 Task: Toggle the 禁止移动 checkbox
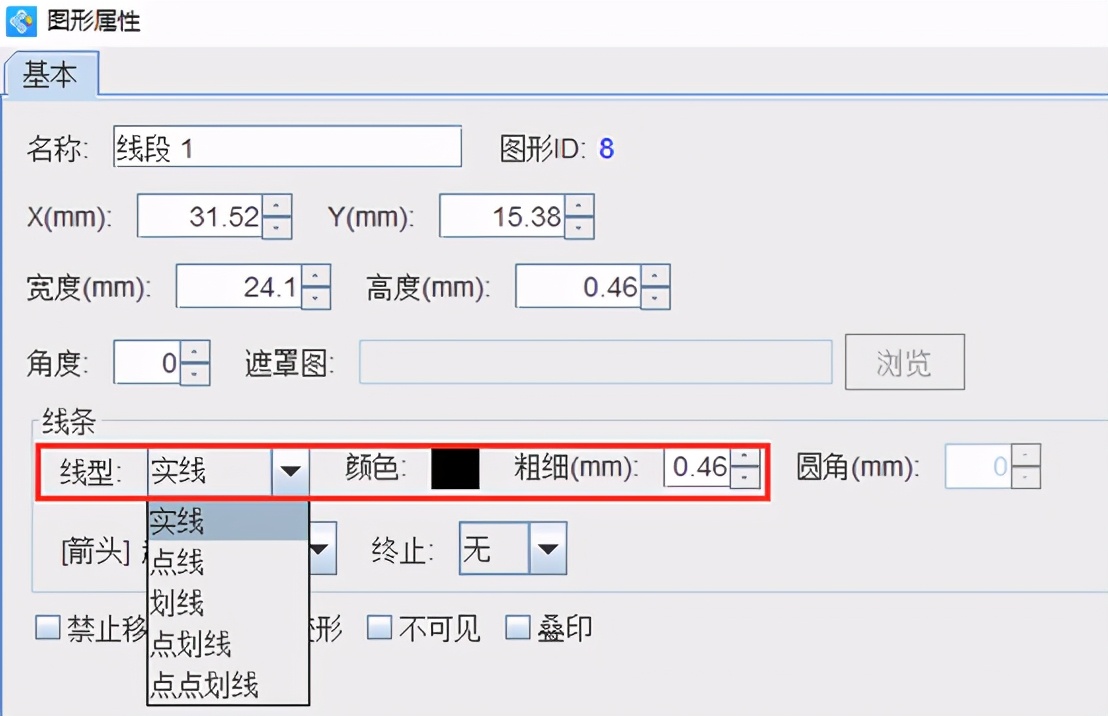[47, 627]
